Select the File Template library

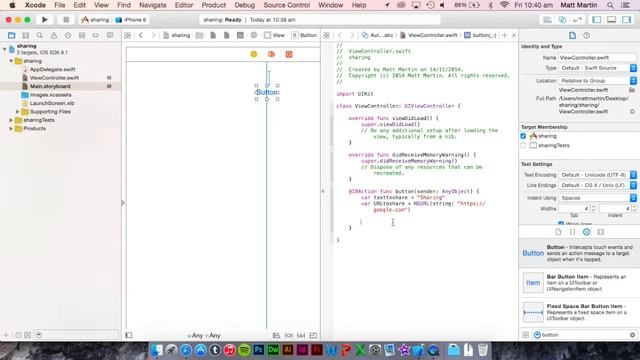click(x=558, y=232)
